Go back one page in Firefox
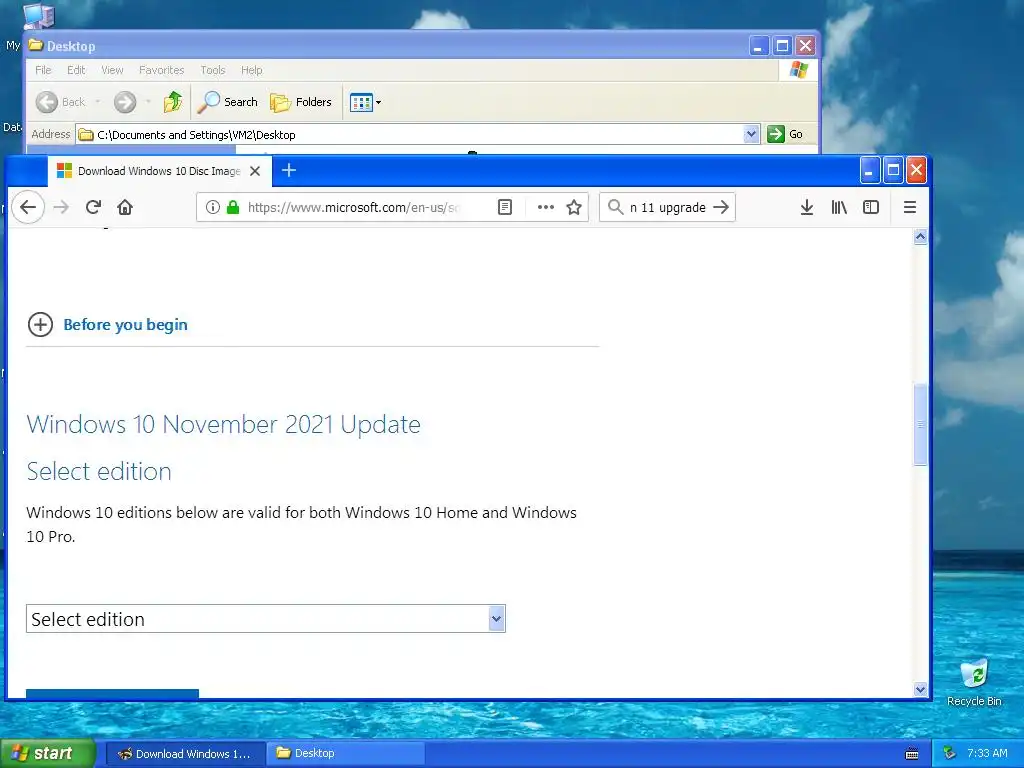The image size is (1024, 768). pos(28,208)
